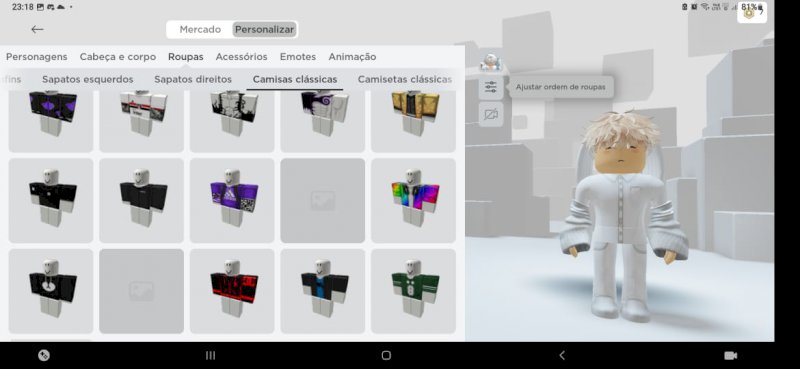Open the Cabeça e corpo tab
The image size is (800, 369).
tap(118, 57)
